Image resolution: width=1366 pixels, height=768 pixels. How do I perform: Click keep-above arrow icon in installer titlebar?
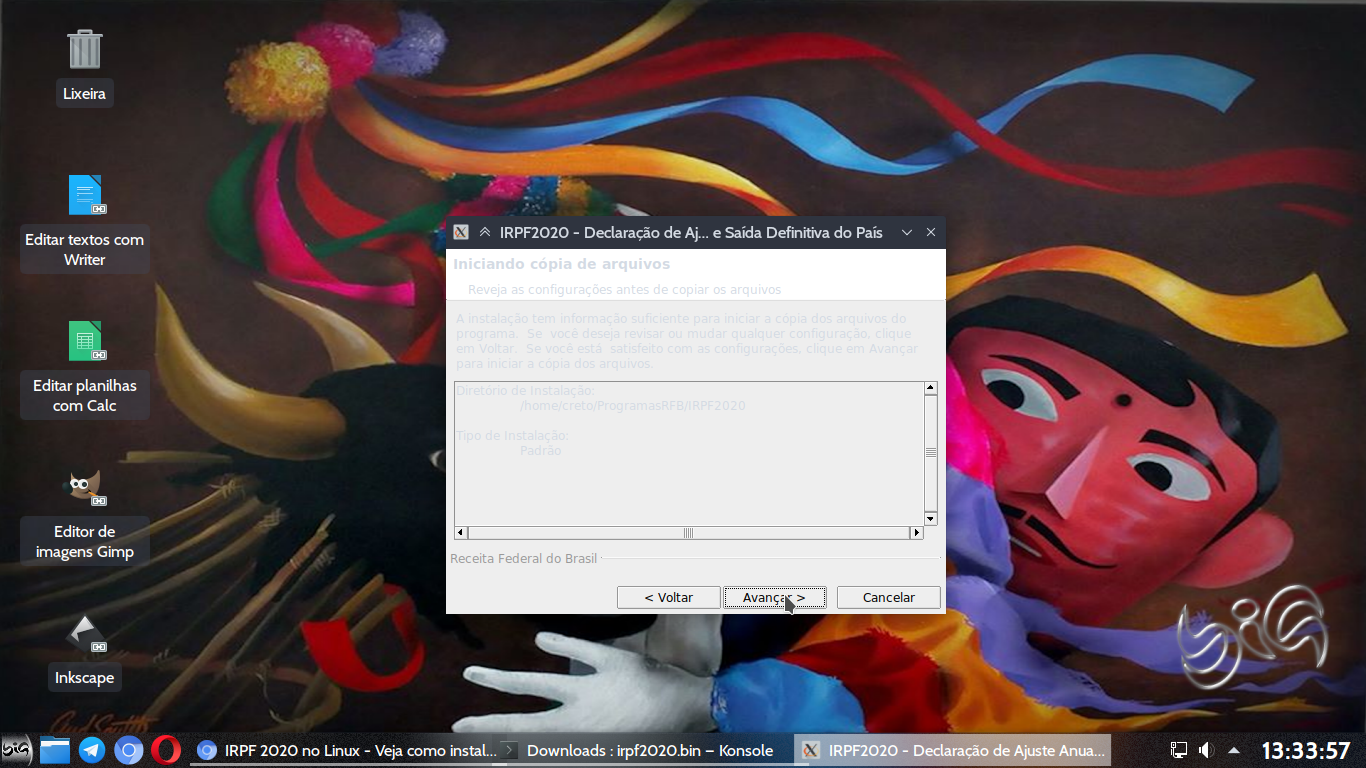click(485, 232)
